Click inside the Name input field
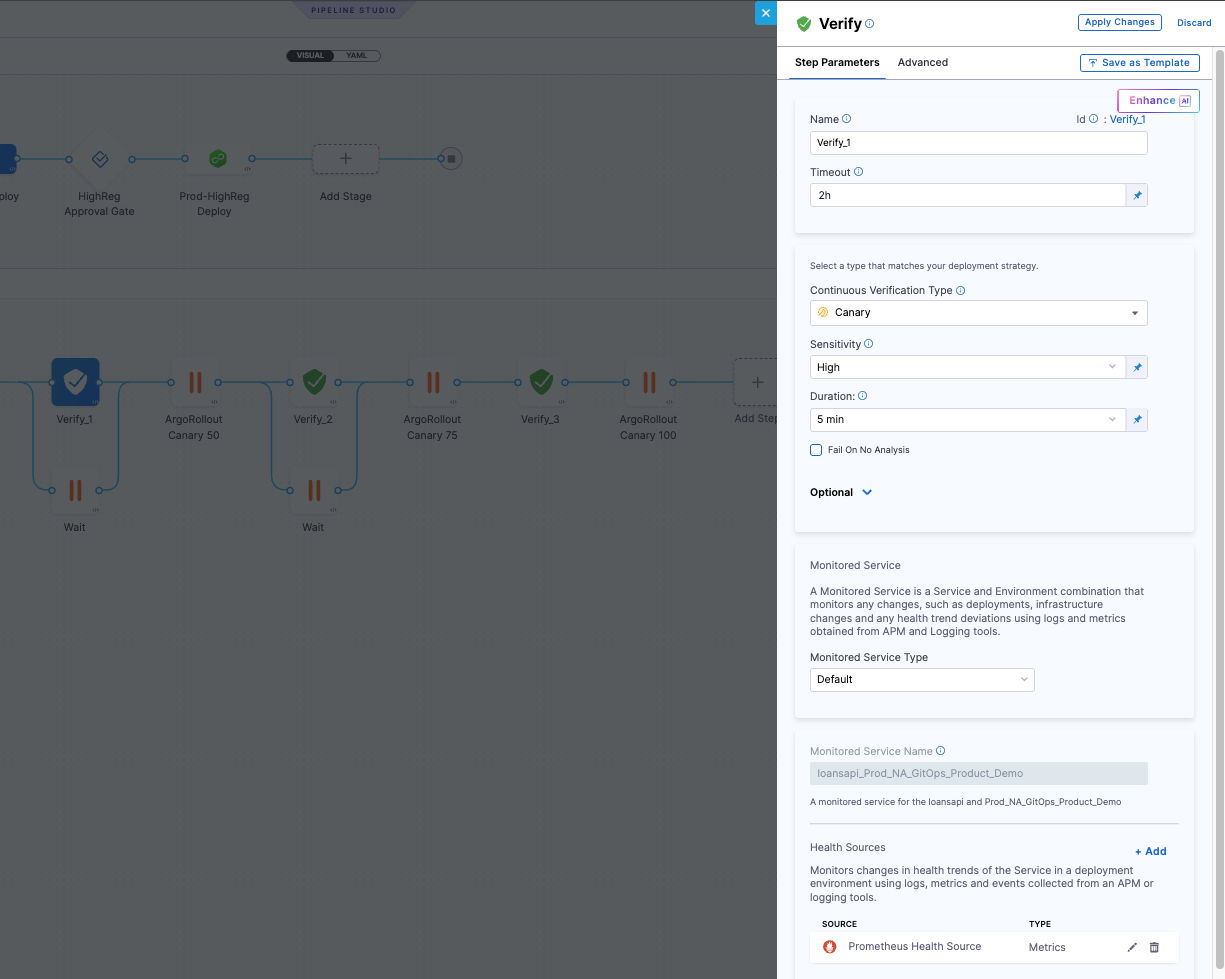1225x979 pixels. click(978, 142)
